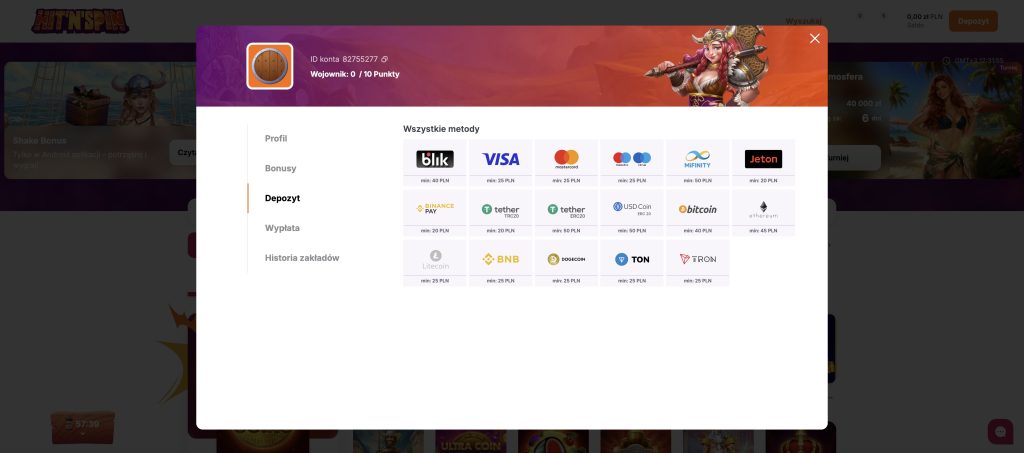Select MiFinity deposit method
Screen dimensions: 1024x453
(x=697, y=163)
